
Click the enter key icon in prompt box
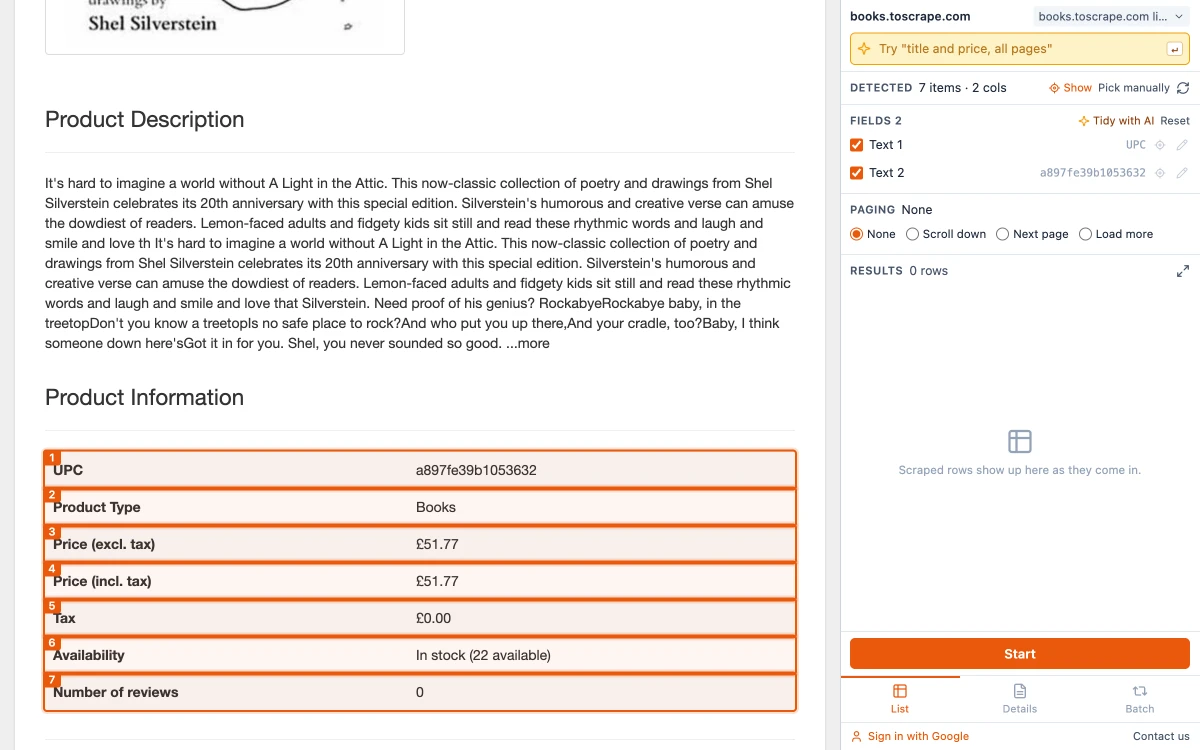[1174, 49]
